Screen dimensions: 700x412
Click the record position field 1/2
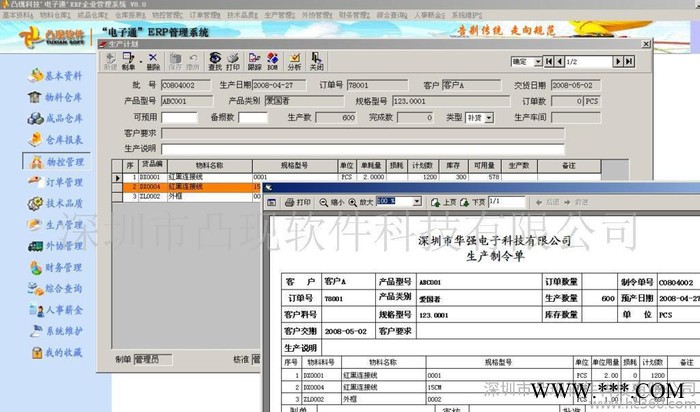click(x=589, y=62)
